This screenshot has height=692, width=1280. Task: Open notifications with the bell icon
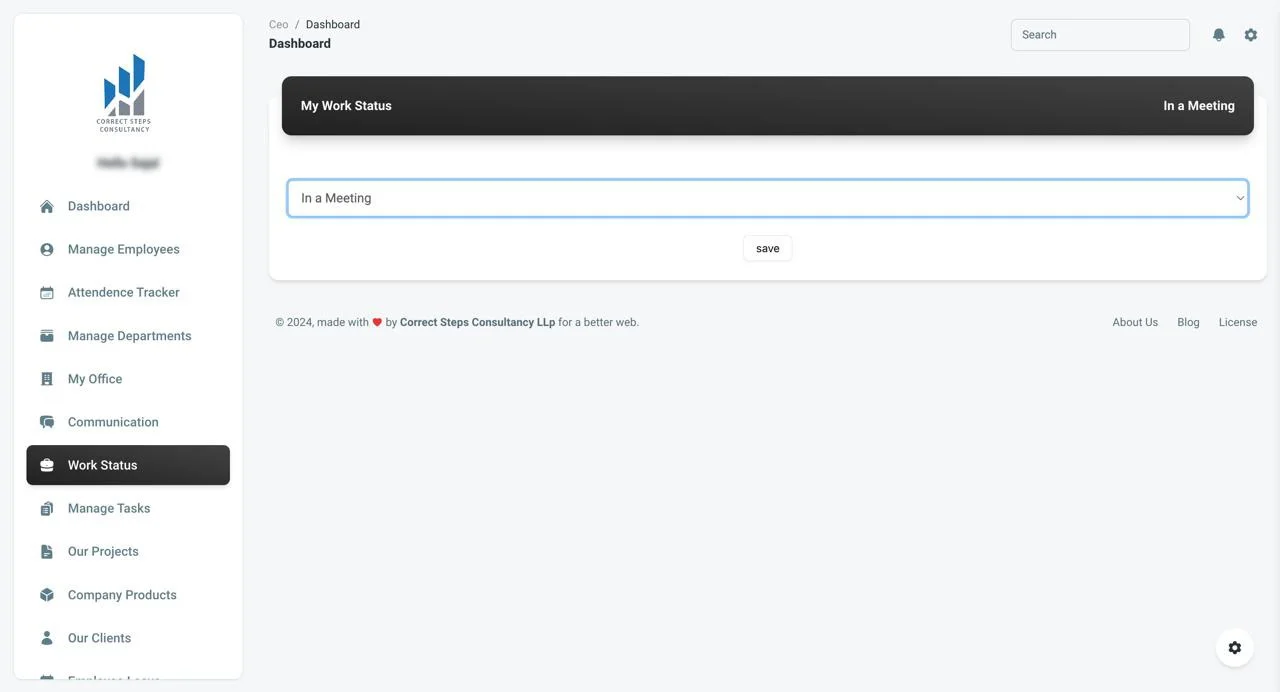[x=1218, y=35]
